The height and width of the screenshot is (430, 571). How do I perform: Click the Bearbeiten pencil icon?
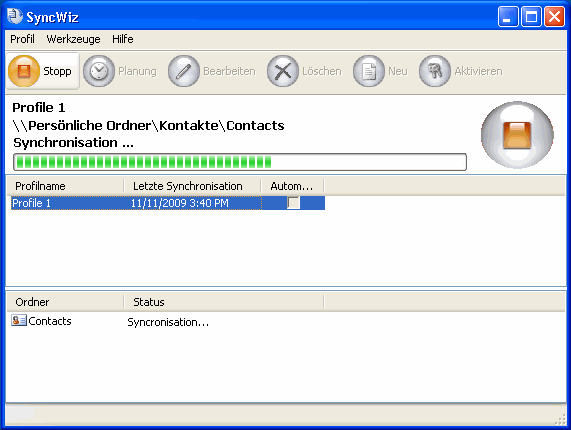tap(184, 71)
